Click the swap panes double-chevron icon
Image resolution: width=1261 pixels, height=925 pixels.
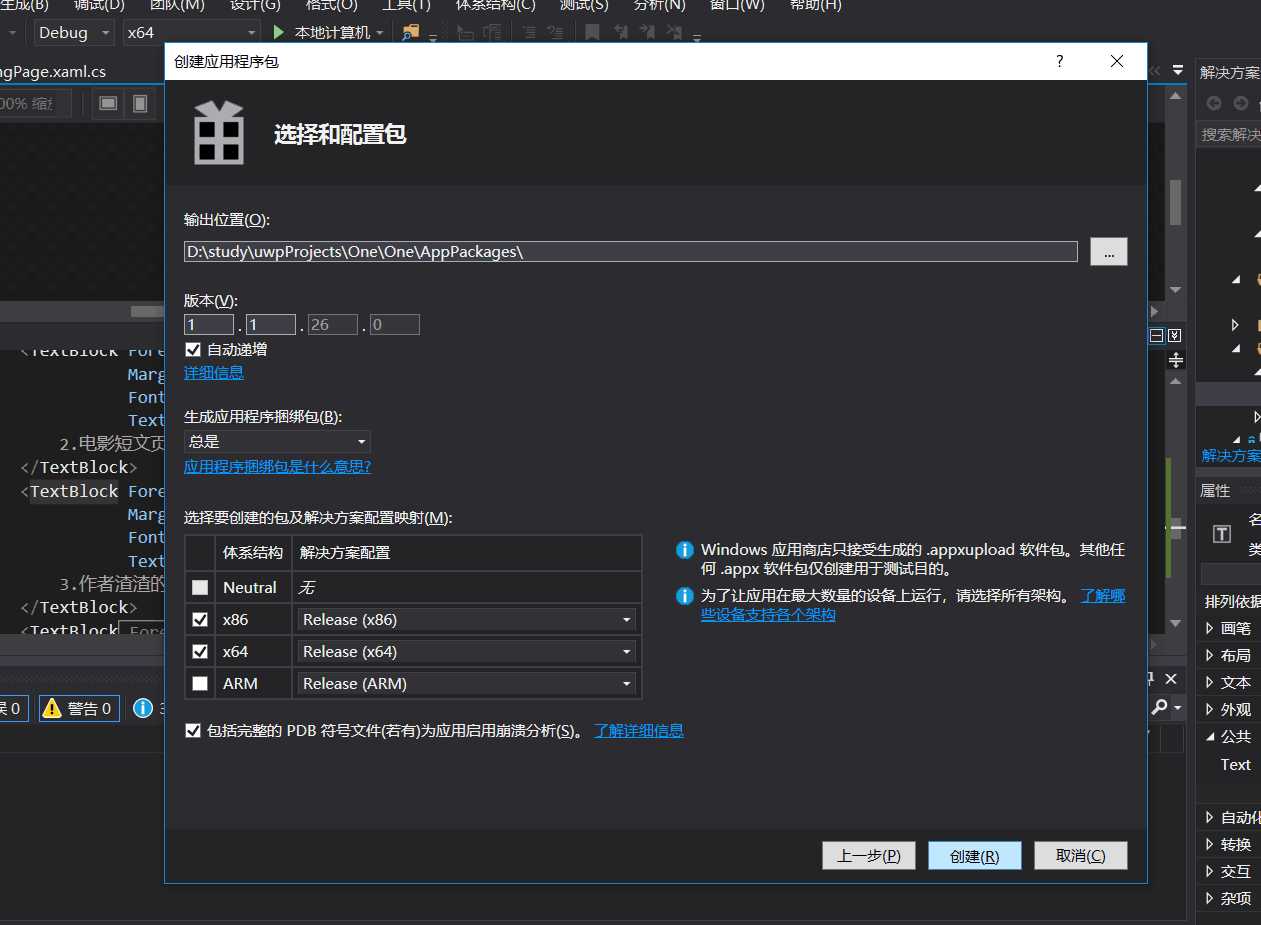1175,336
